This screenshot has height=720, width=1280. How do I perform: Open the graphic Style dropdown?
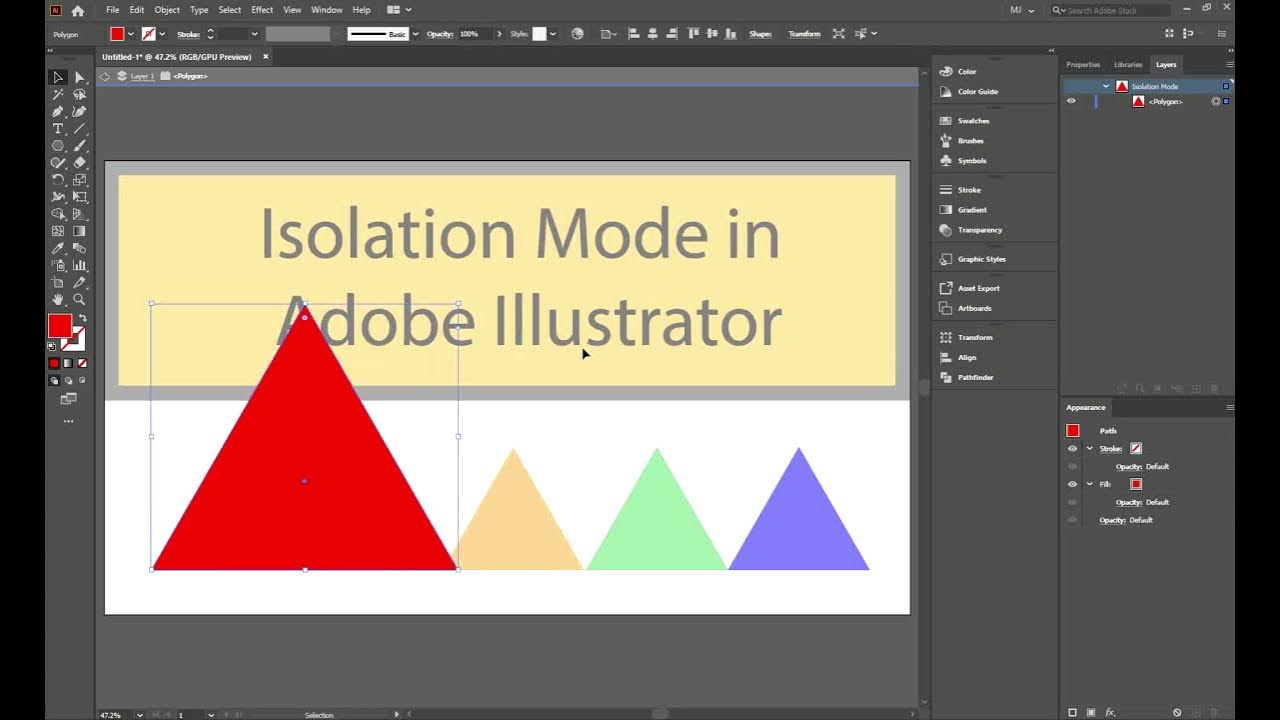(554, 34)
